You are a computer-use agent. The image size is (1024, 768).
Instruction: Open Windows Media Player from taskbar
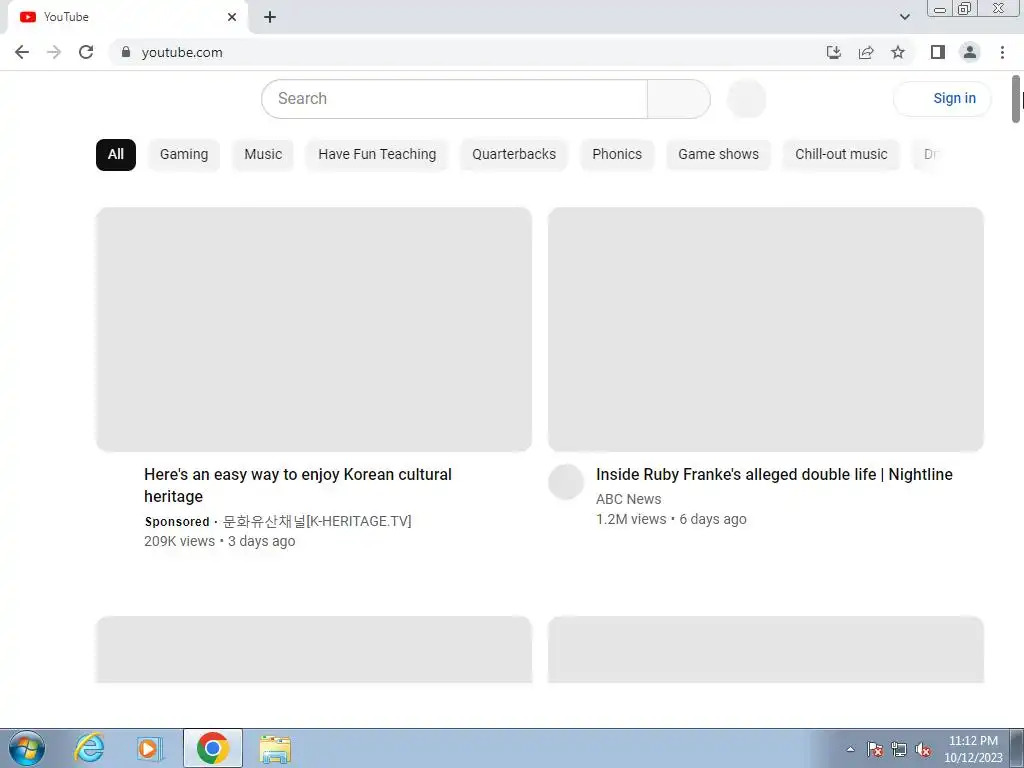(x=150, y=748)
